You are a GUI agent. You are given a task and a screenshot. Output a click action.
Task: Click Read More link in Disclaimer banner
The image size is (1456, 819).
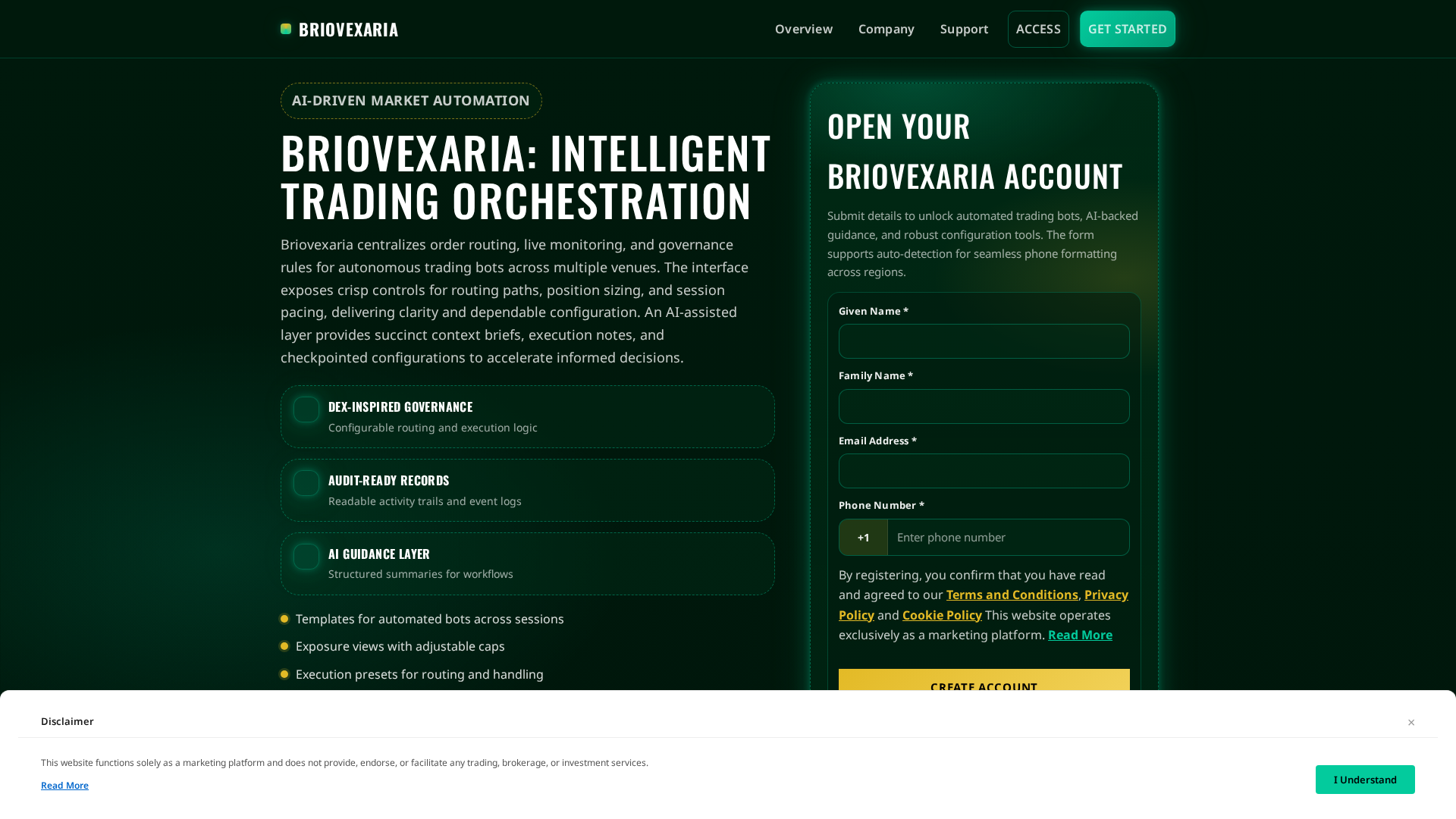point(64,786)
